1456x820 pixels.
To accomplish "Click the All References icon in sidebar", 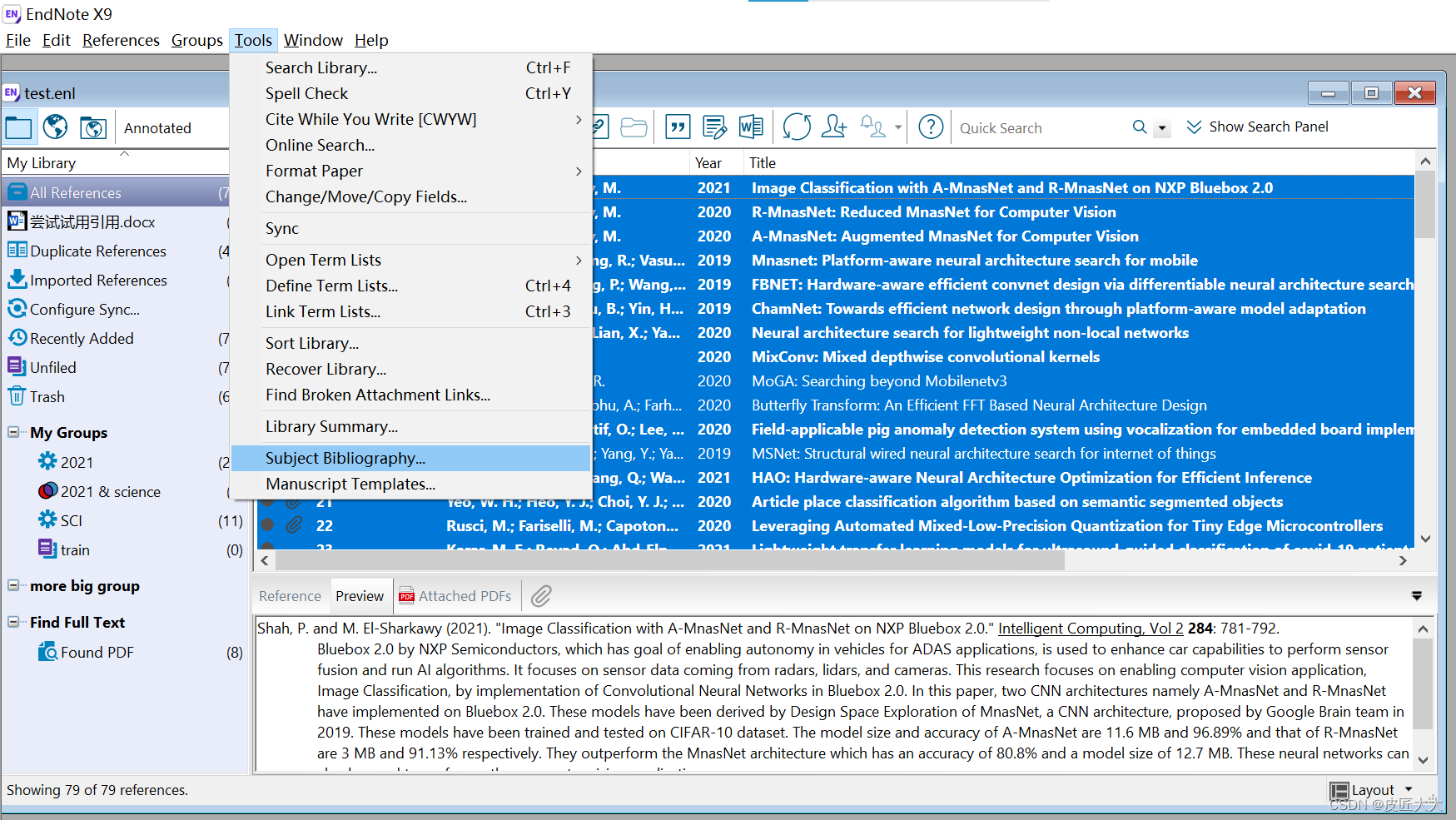I will tap(17, 192).
